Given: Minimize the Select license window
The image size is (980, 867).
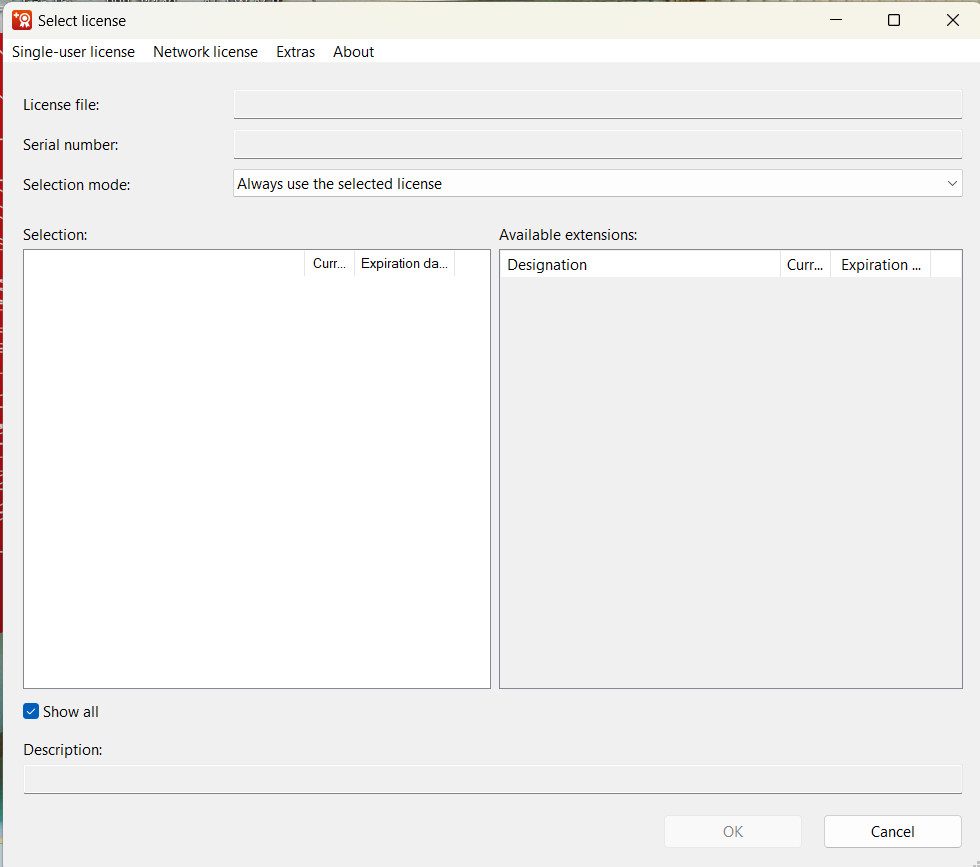Looking at the screenshot, I should [835, 20].
